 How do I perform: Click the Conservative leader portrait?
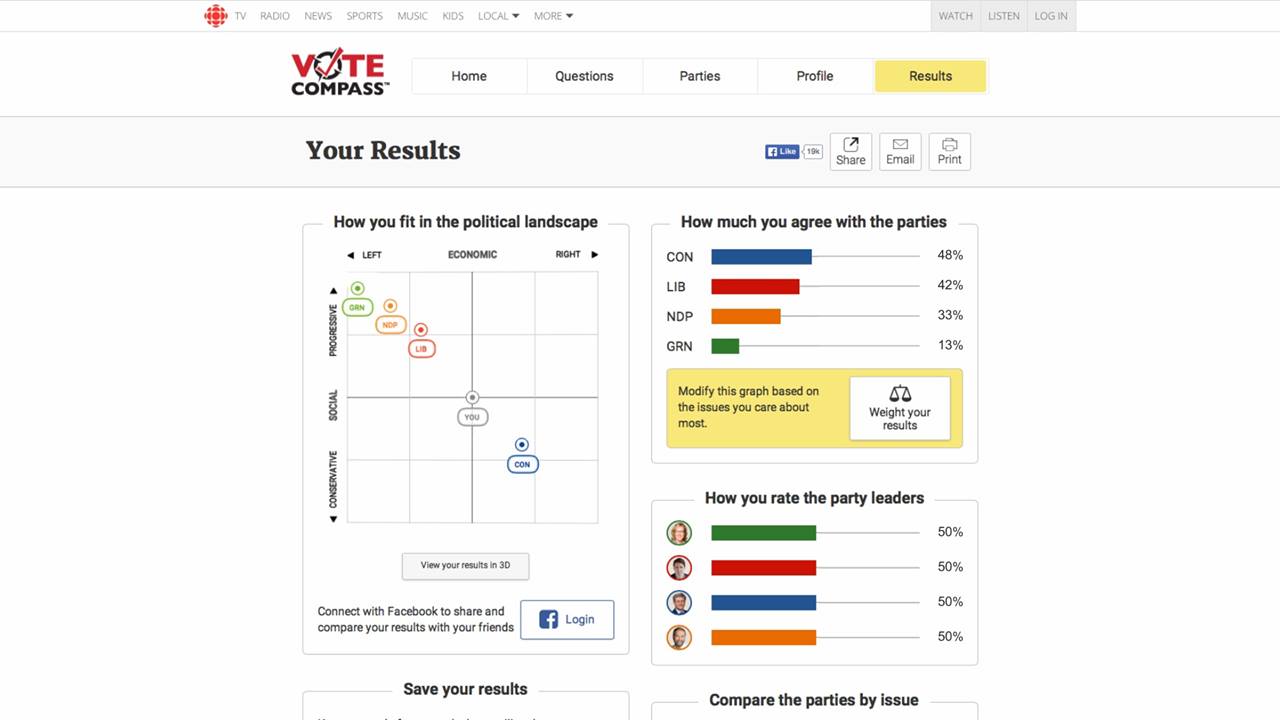point(679,603)
